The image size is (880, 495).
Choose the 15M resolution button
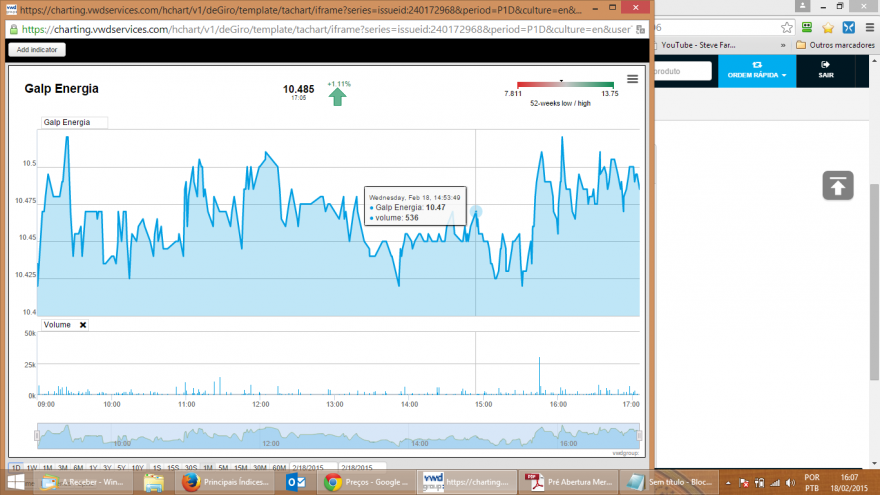point(240,468)
